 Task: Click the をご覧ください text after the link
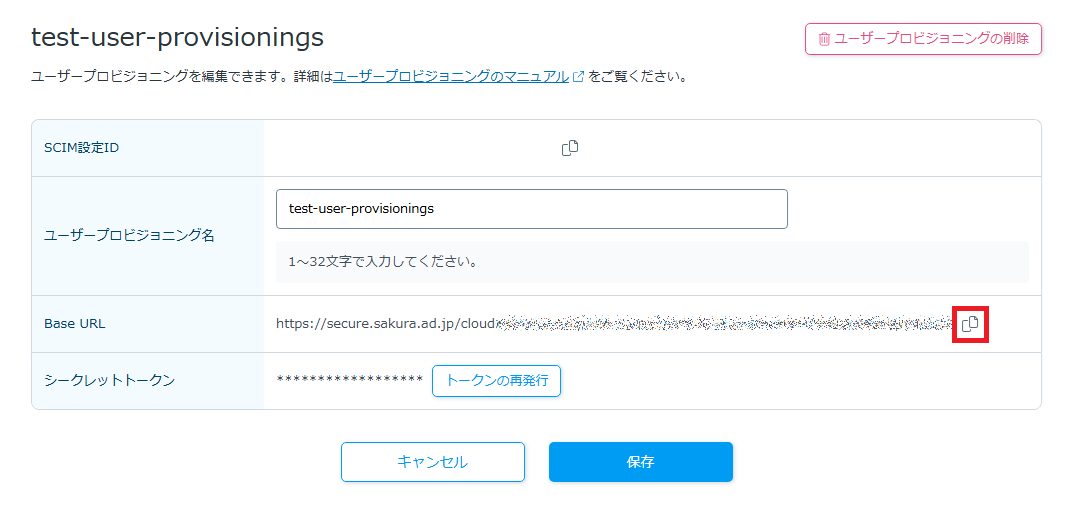point(638,76)
